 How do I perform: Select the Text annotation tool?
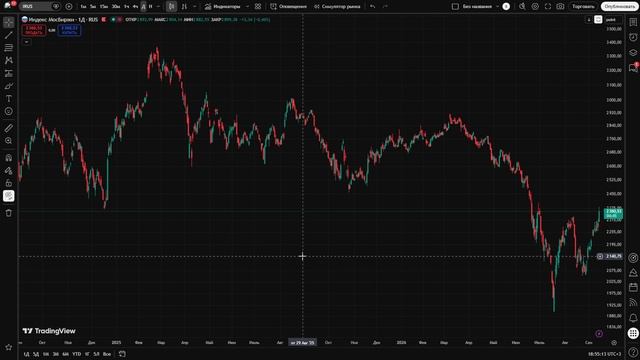click(9, 99)
